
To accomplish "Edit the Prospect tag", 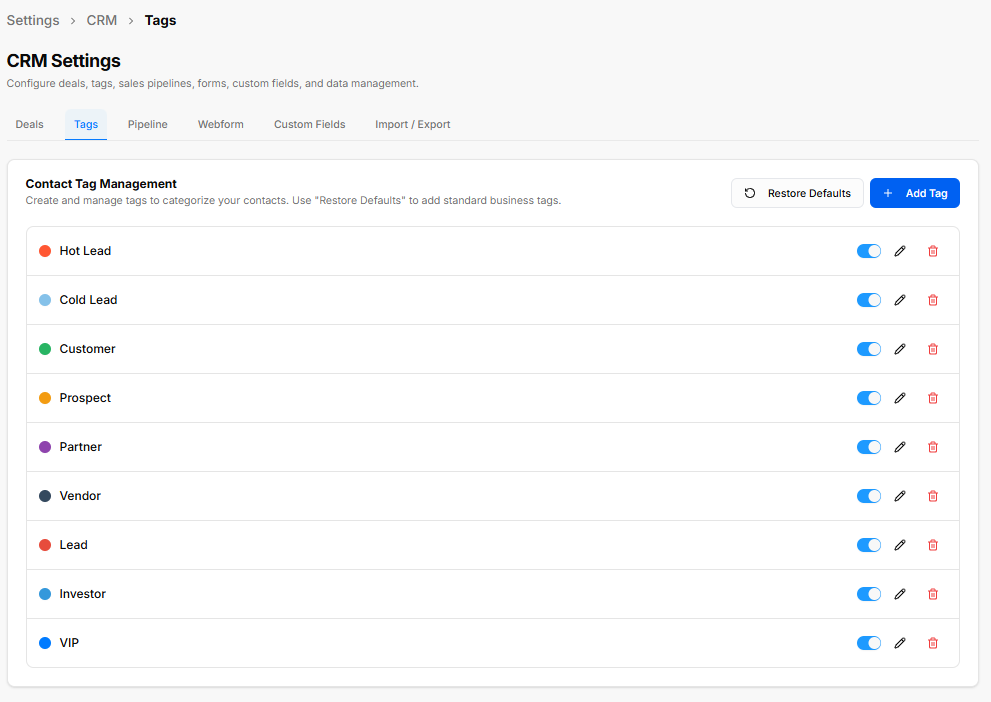I will click(x=900, y=398).
